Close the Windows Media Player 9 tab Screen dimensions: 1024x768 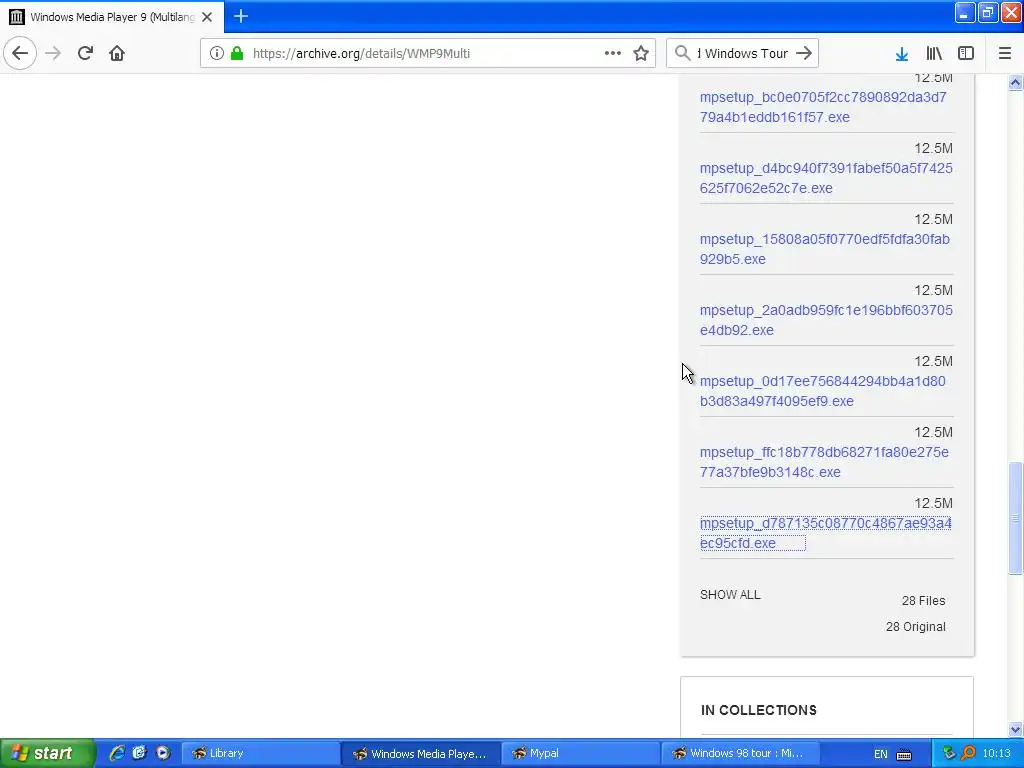coord(207,17)
